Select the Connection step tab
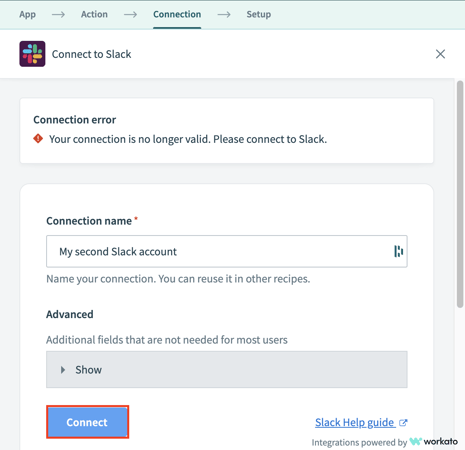Viewport: 465px width, 450px height. pos(177,14)
